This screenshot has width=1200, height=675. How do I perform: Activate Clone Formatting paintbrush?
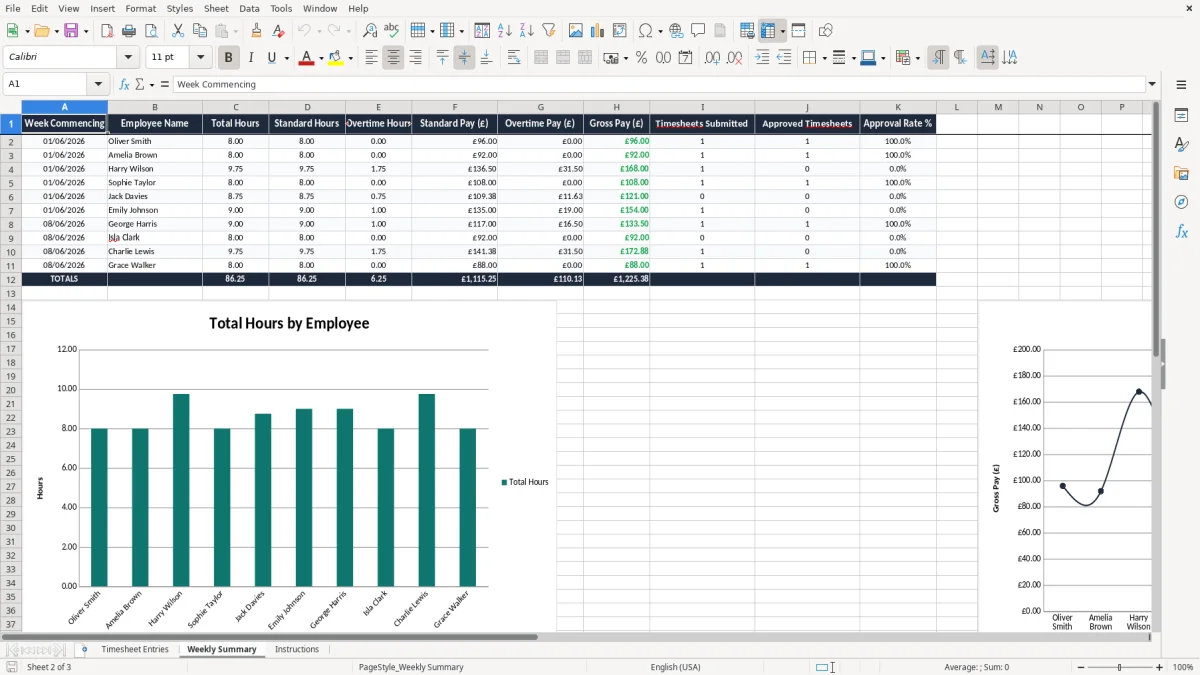click(257, 31)
